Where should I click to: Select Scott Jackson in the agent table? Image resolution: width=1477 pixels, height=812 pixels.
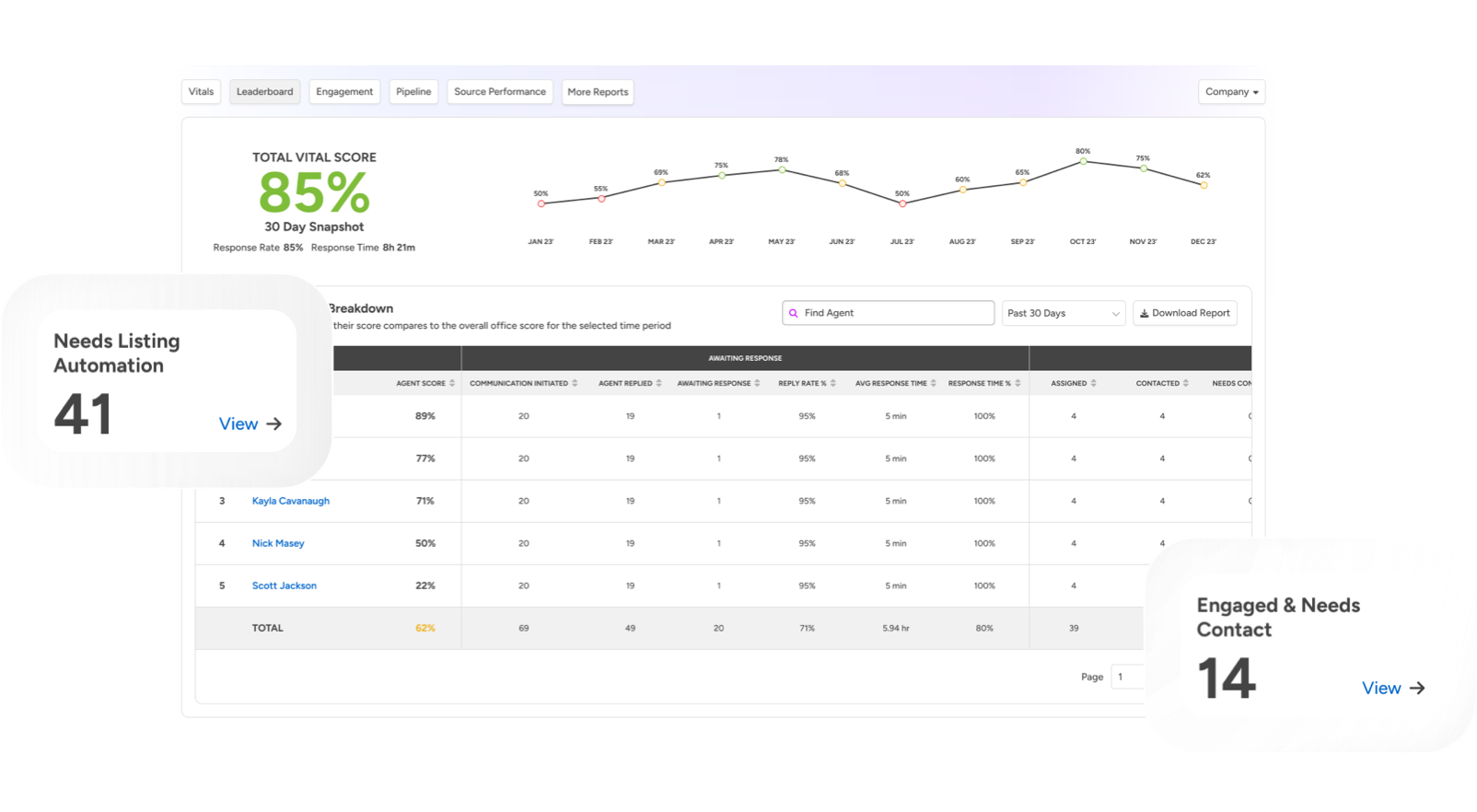pos(284,586)
